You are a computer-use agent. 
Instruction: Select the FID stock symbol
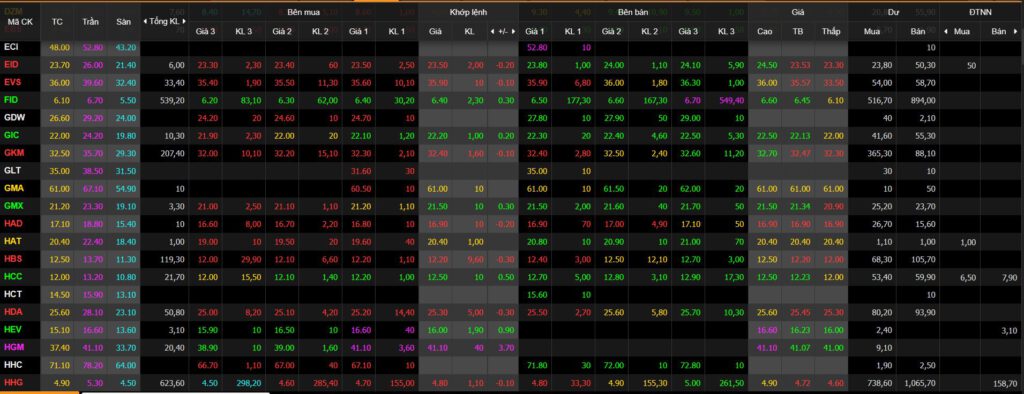click(10, 100)
